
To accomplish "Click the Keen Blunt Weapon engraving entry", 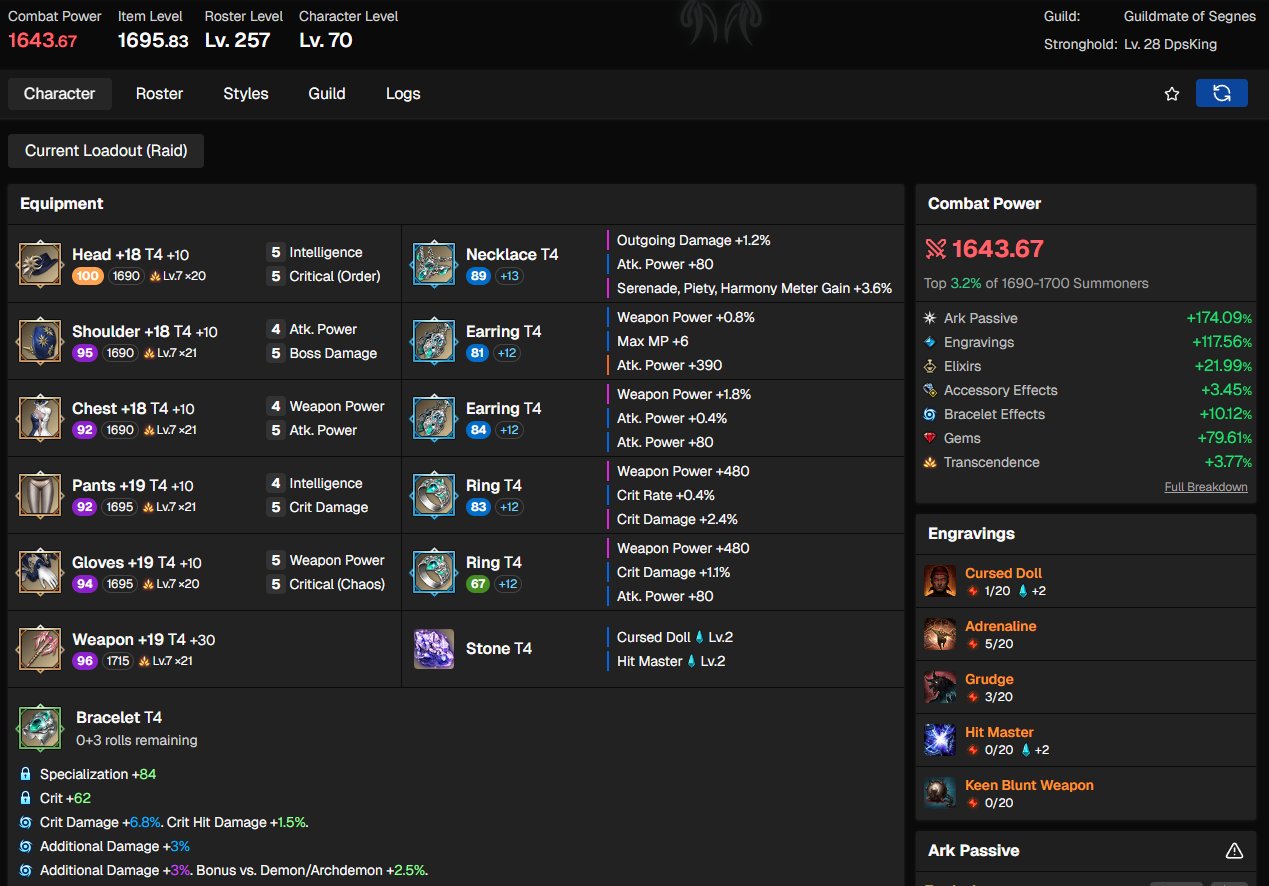I will pyautogui.click(x=1028, y=785).
